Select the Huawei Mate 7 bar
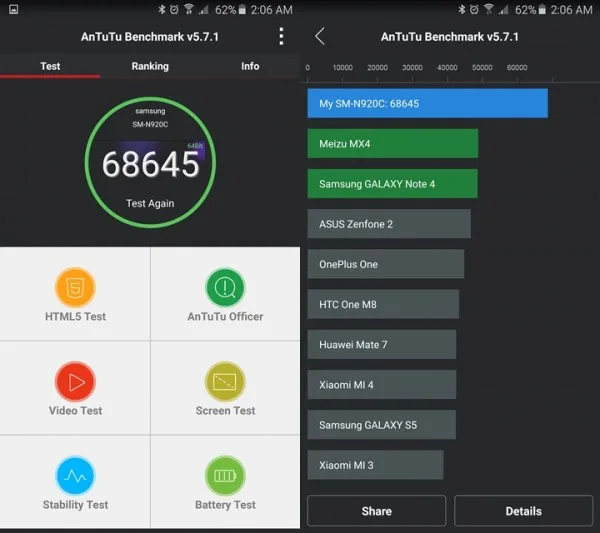The height and width of the screenshot is (533, 600). (382, 344)
